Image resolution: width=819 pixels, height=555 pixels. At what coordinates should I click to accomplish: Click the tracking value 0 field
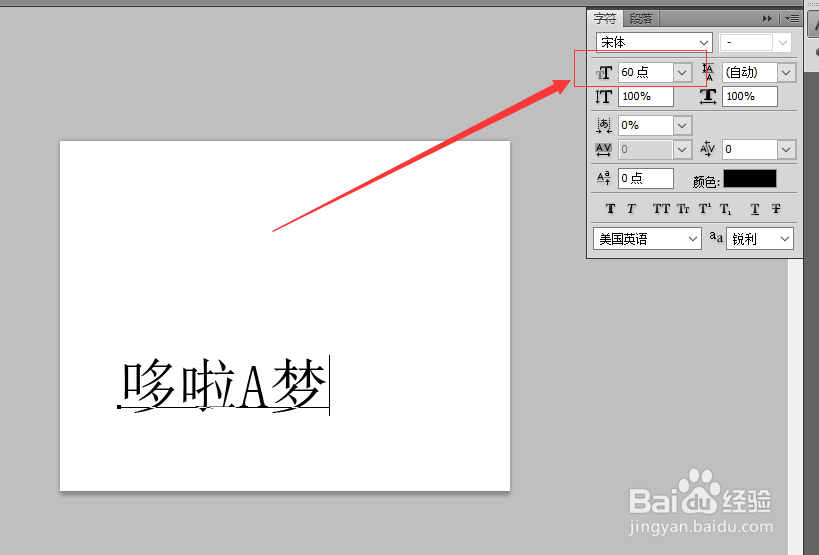[750, 150]
